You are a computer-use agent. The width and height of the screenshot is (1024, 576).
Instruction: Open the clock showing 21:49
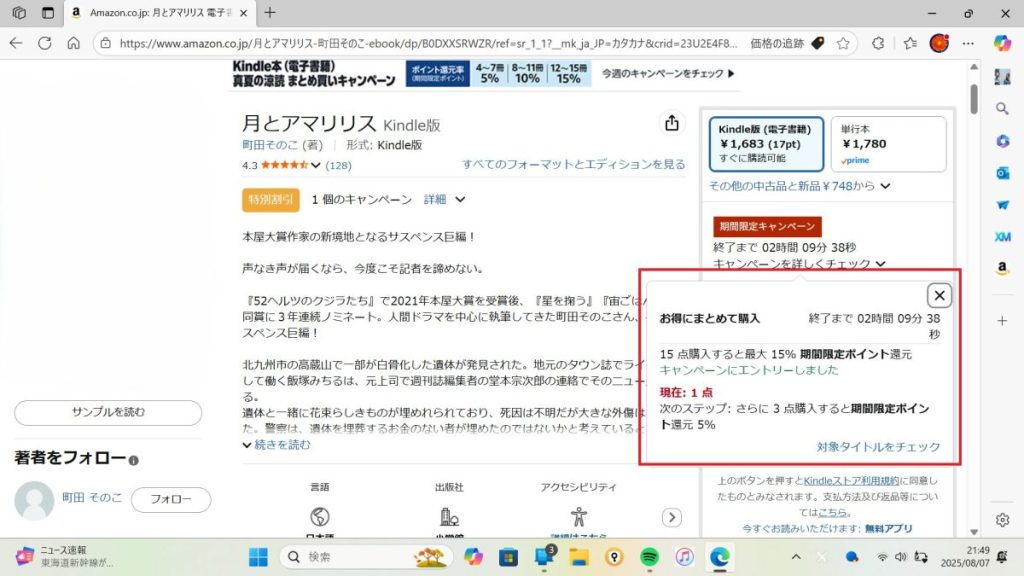(965, 556)
